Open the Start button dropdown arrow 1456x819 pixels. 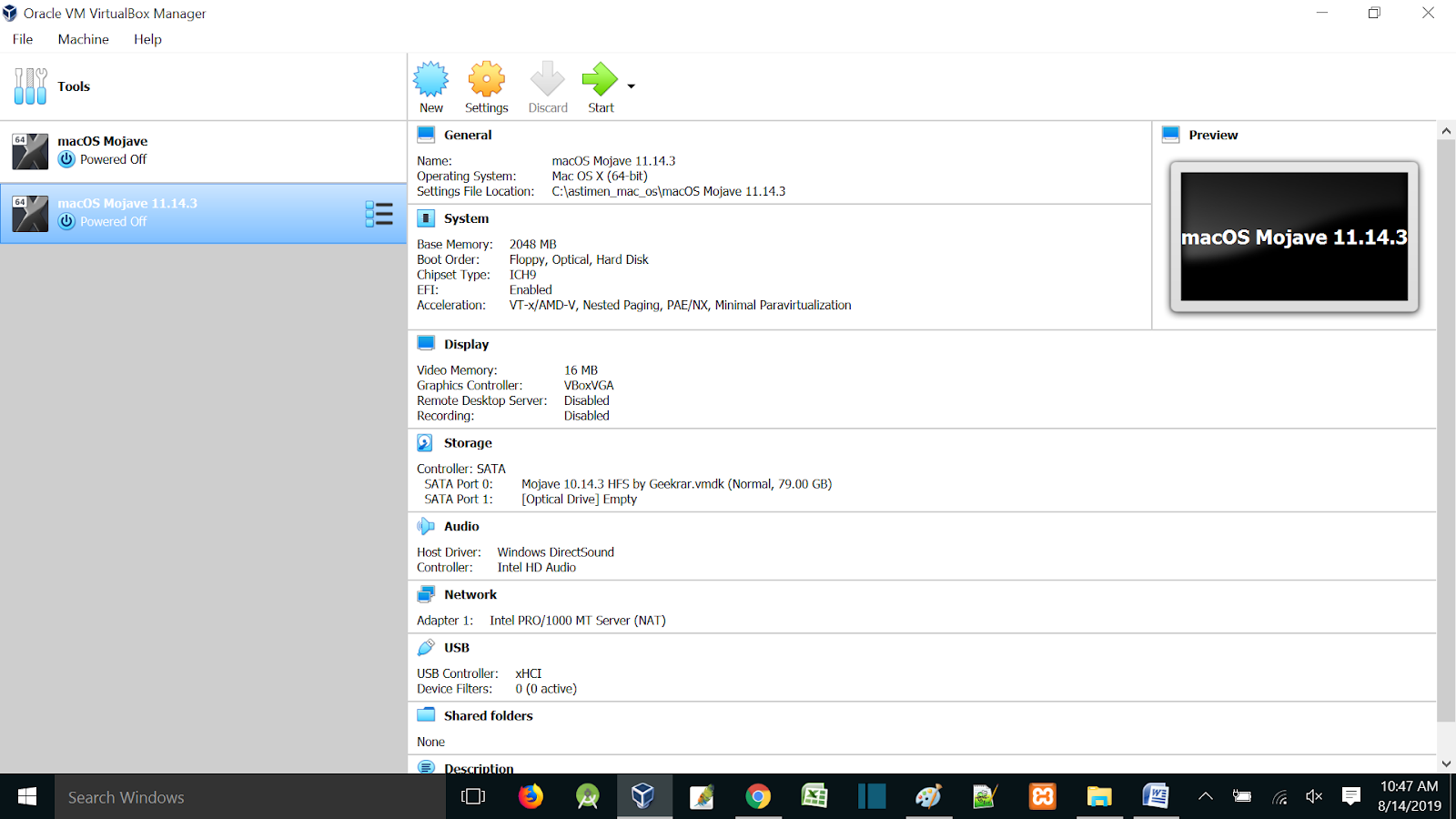(630, 86)
